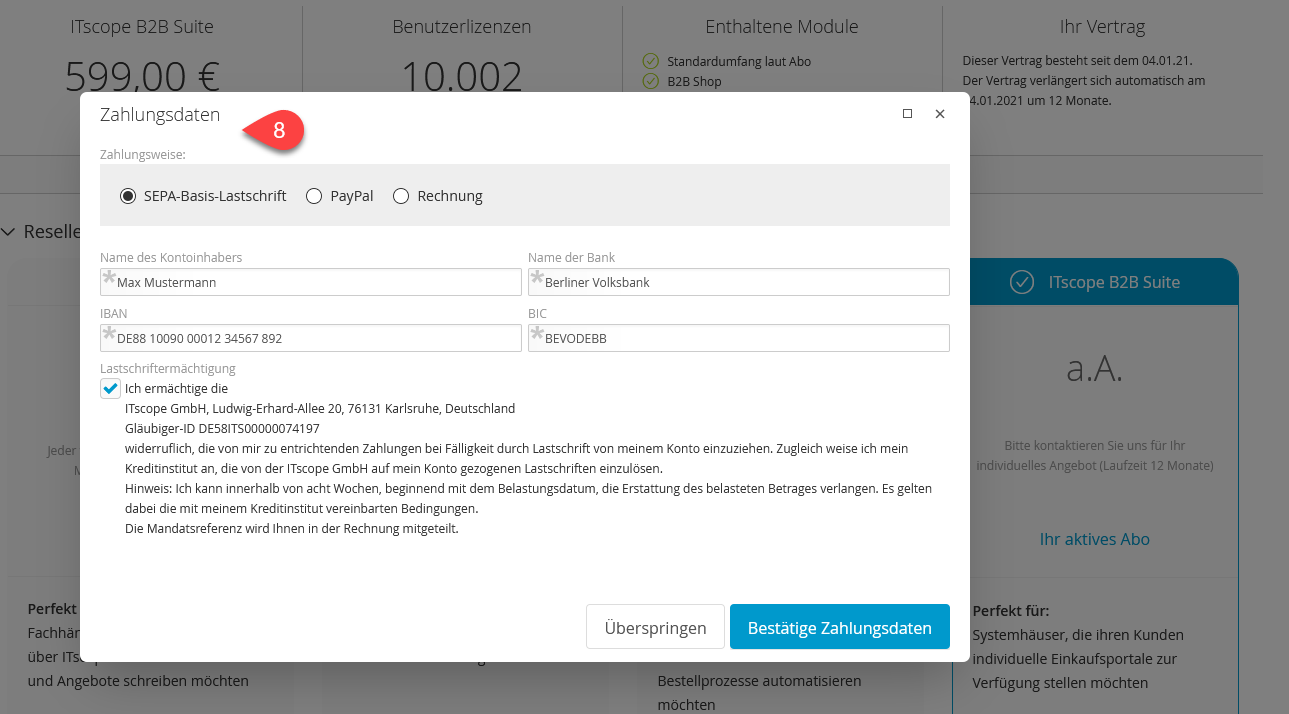Image resolution: width=1289 pixels, height=714 pixels.
Task: Uncheck the Lastschriftermächtigung checkbox
Action: point(110,388)
